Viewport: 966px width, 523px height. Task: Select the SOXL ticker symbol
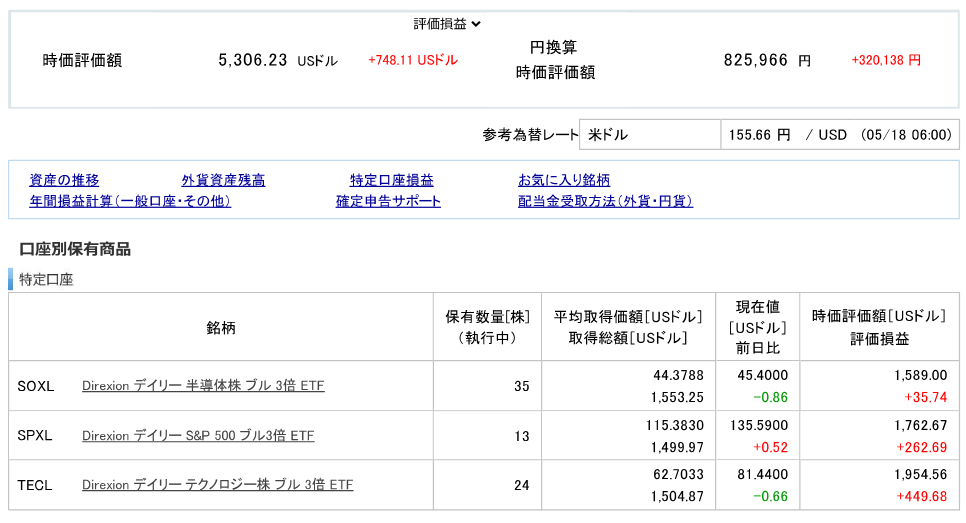coord(36,386)
